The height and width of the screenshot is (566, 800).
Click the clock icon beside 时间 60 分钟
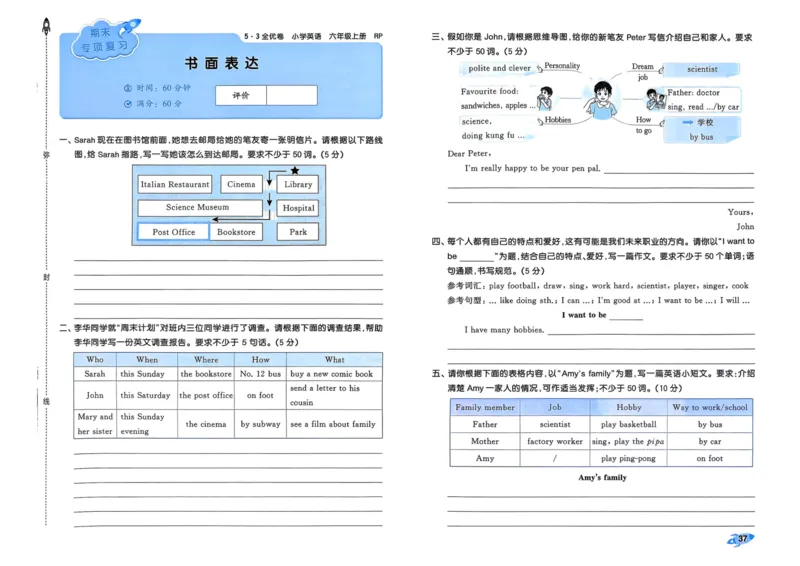pyautogui.click(x=126, y=88)
